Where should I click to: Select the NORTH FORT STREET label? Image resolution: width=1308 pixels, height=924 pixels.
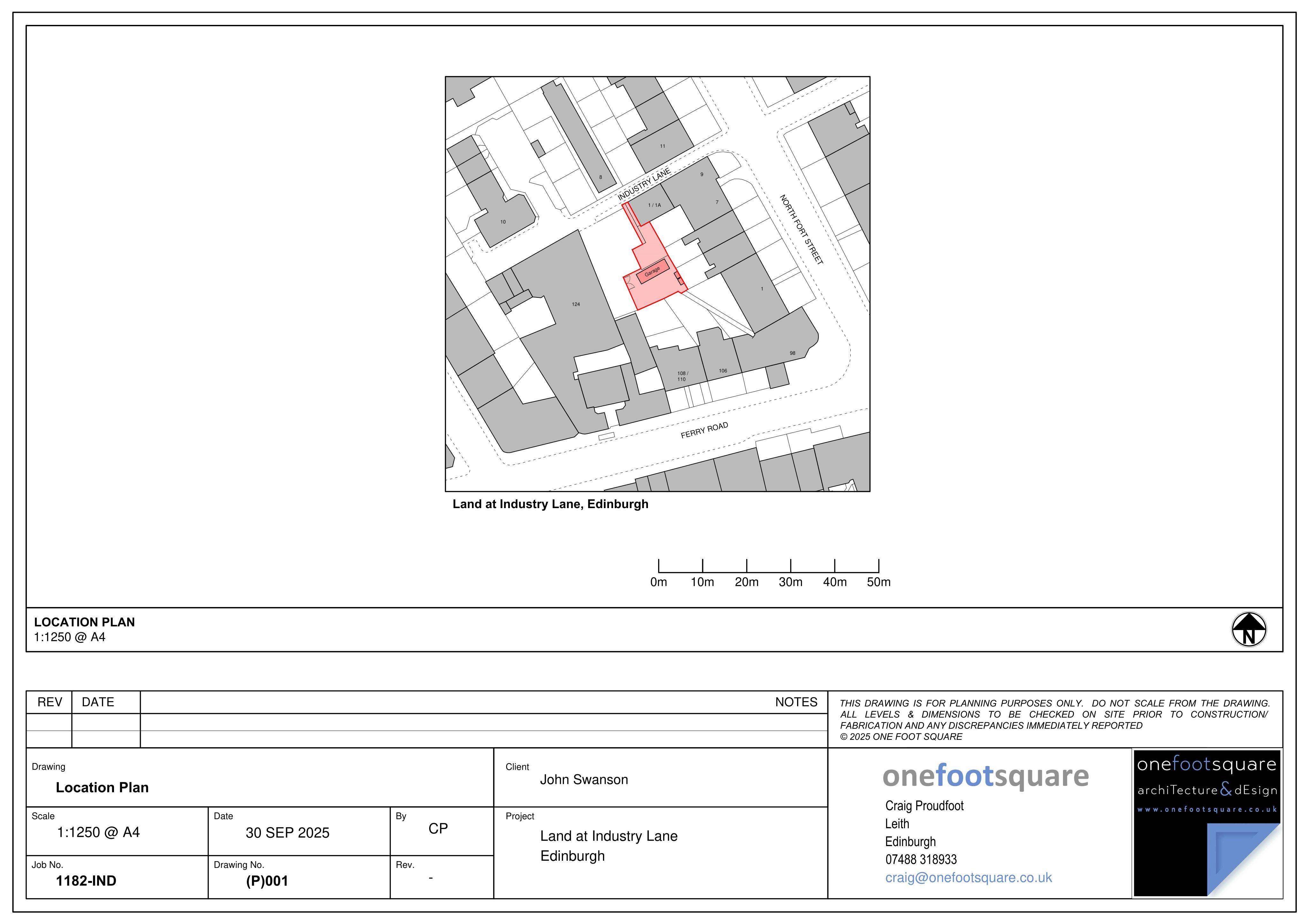(x=801, y=229)
